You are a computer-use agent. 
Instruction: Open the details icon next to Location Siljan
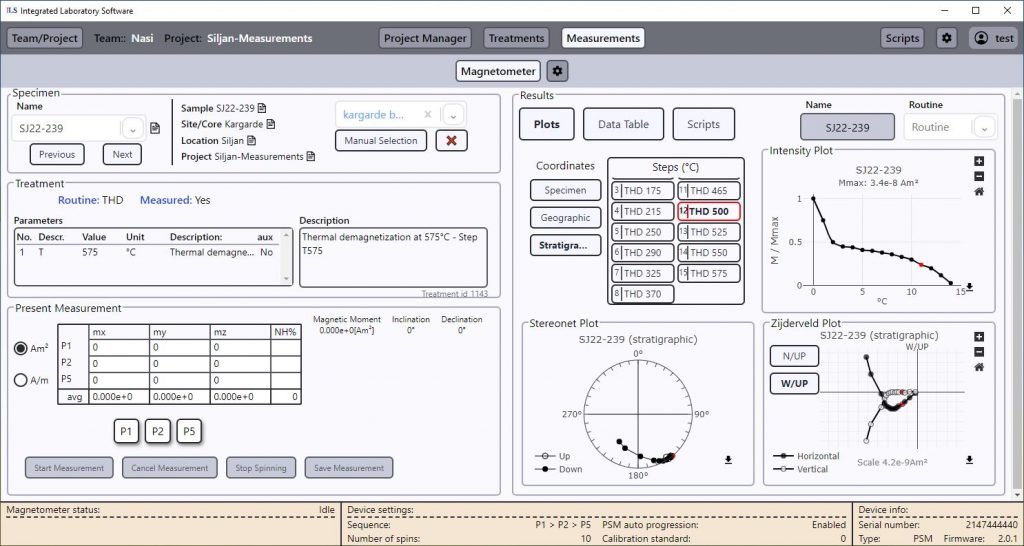tap(251, 141)
